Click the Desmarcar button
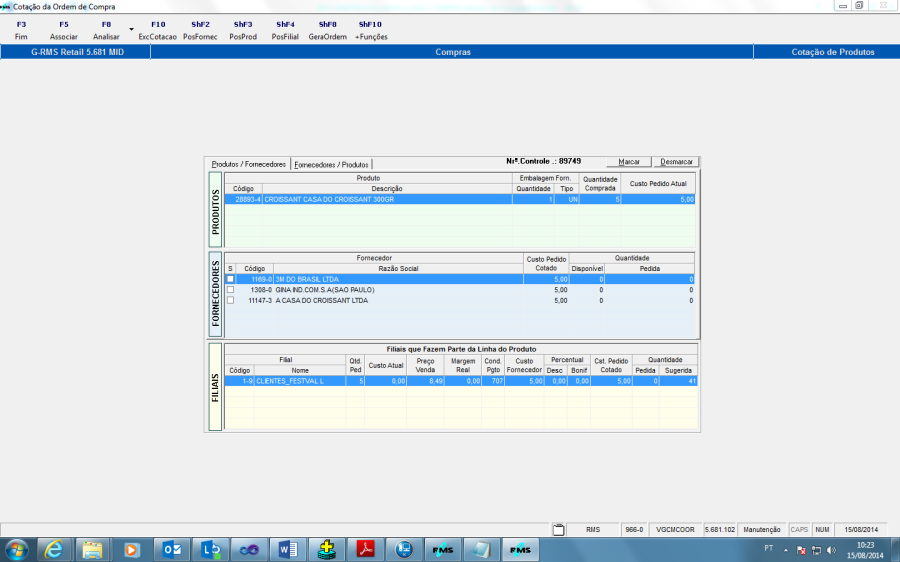Image resolution: width=900 pixels, height=562 pixels. click(676, 162)
